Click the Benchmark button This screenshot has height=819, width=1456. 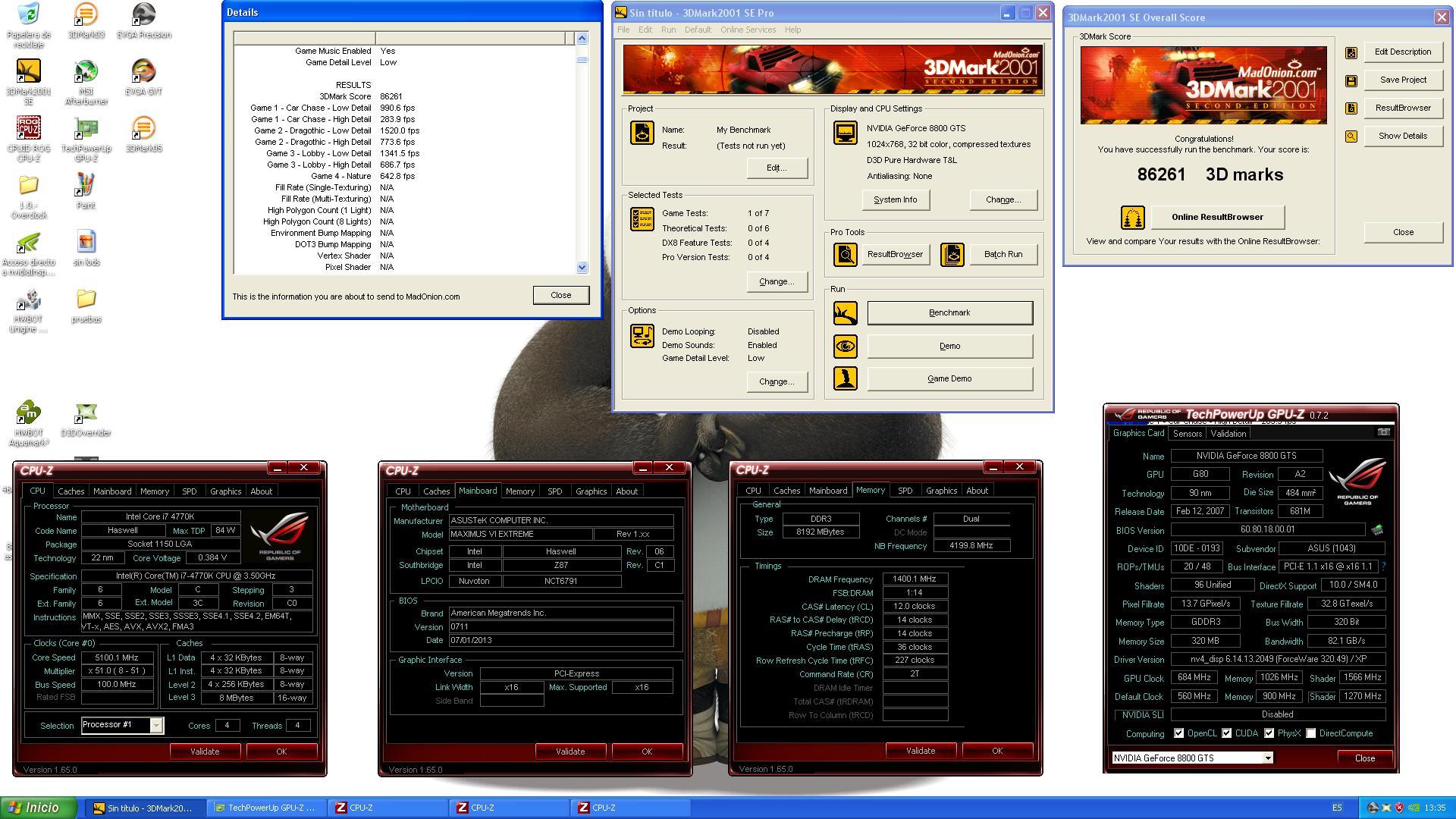pos(949,313)
